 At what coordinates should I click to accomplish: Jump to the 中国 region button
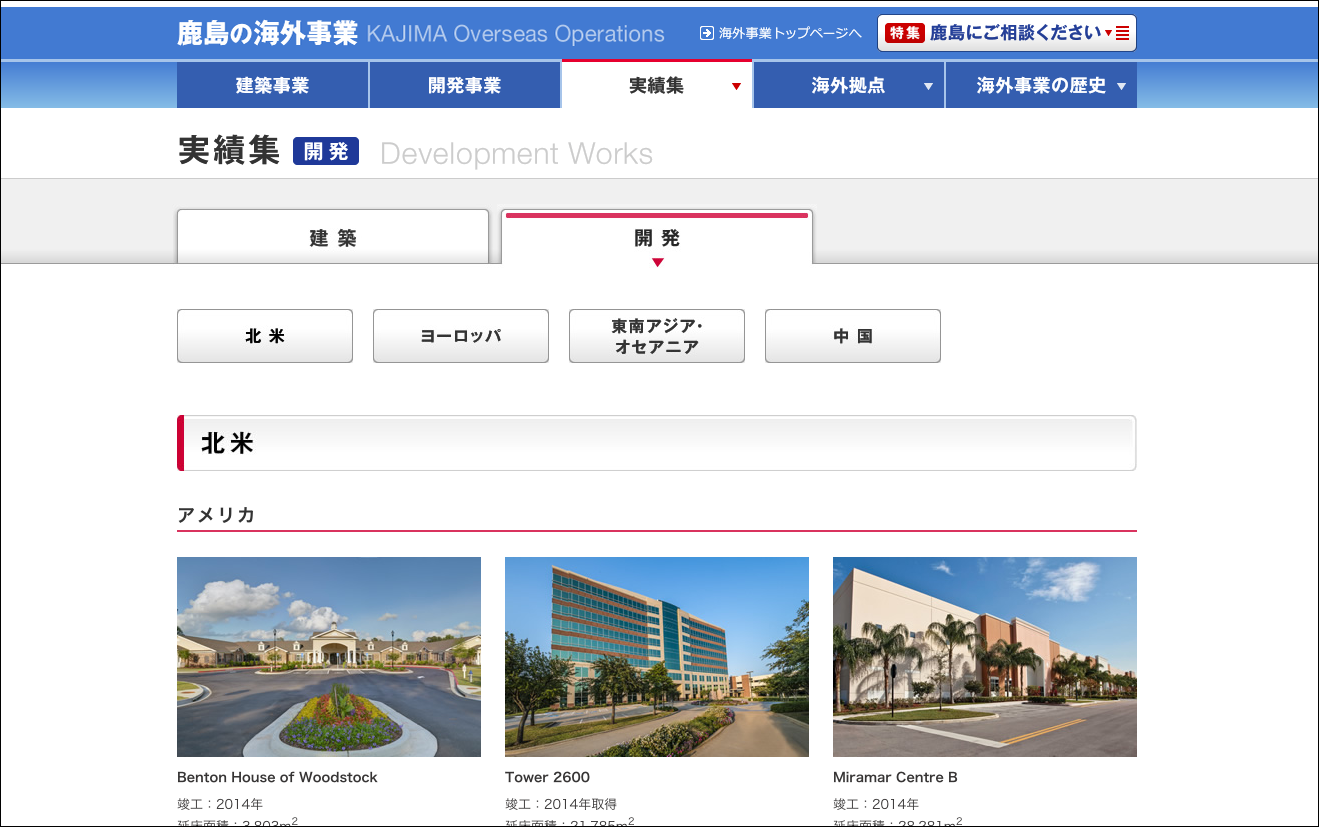click(x=853, y=336)
